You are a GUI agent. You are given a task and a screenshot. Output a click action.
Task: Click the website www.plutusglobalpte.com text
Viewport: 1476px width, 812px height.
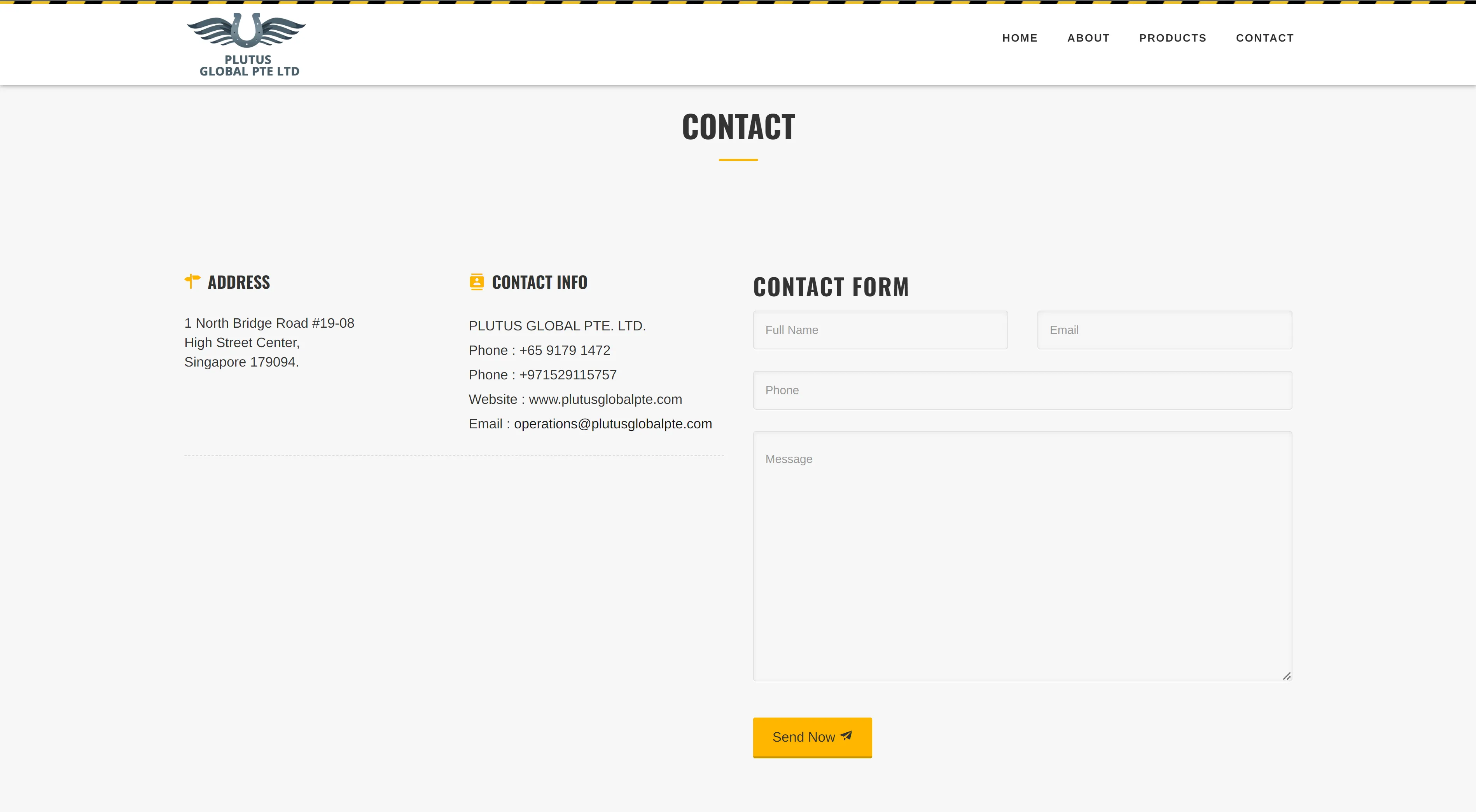coord(605,399)
